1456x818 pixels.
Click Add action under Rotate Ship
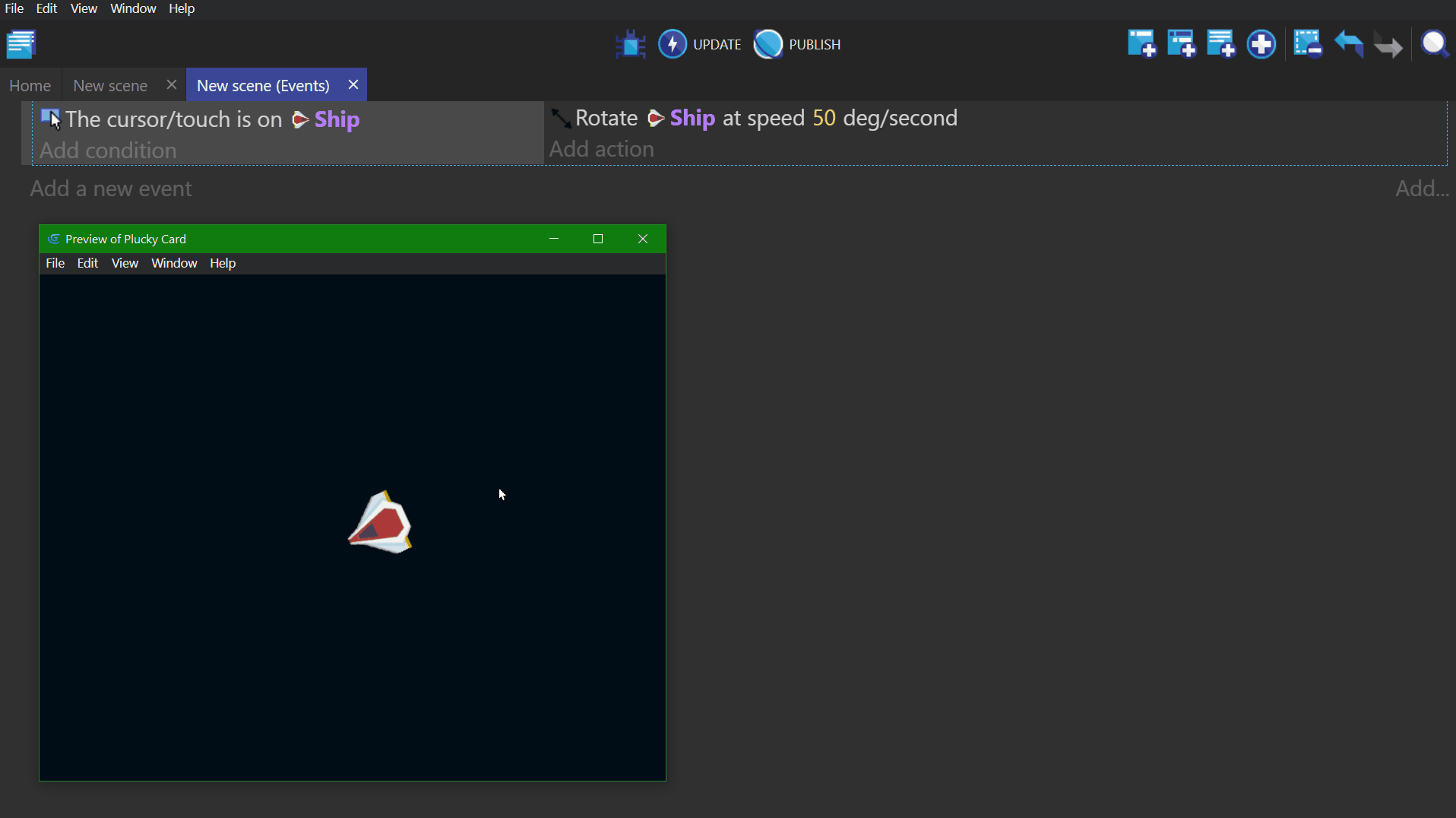click(x=601, y=149)
